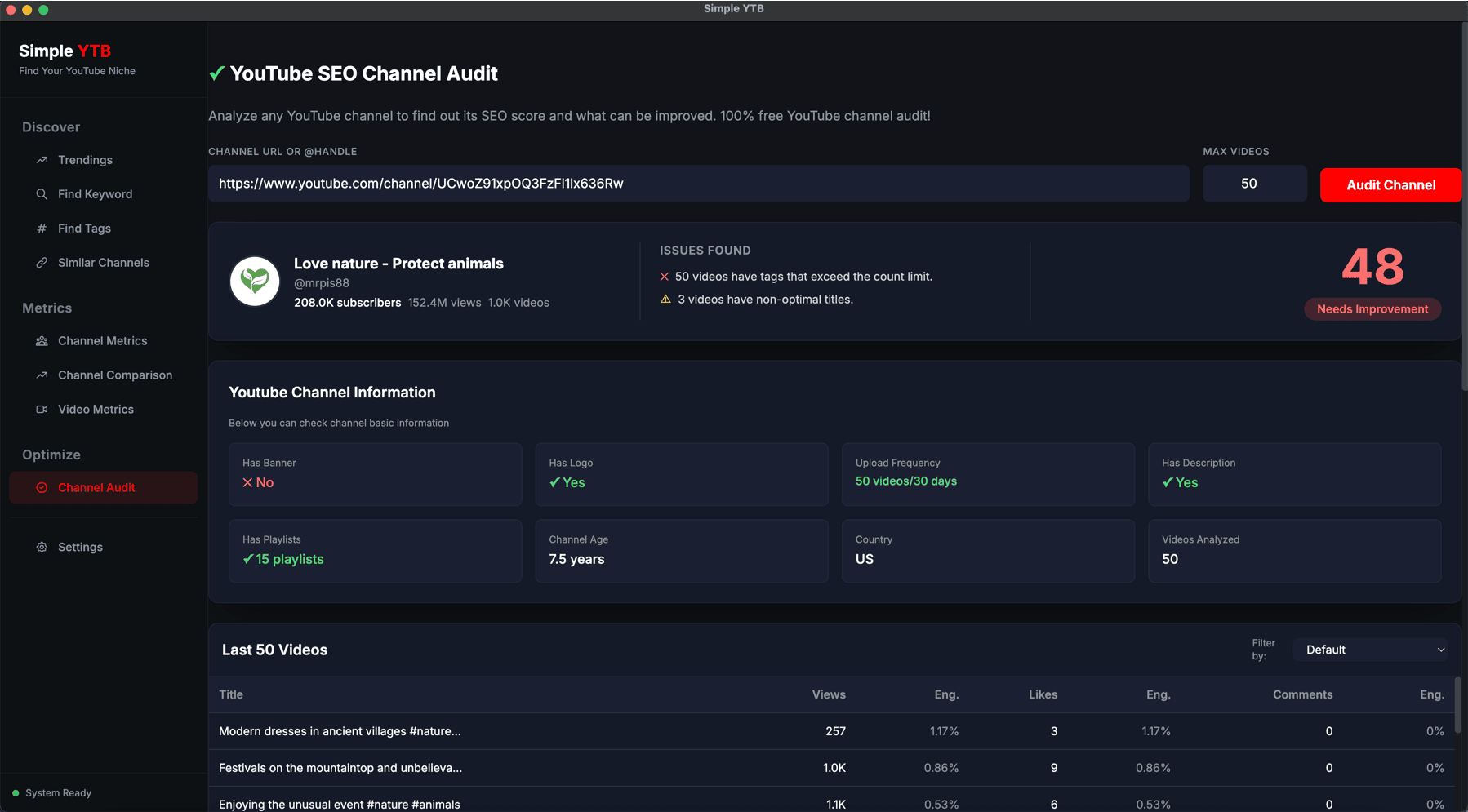Click the Find Tags hashtag icon

41,228
